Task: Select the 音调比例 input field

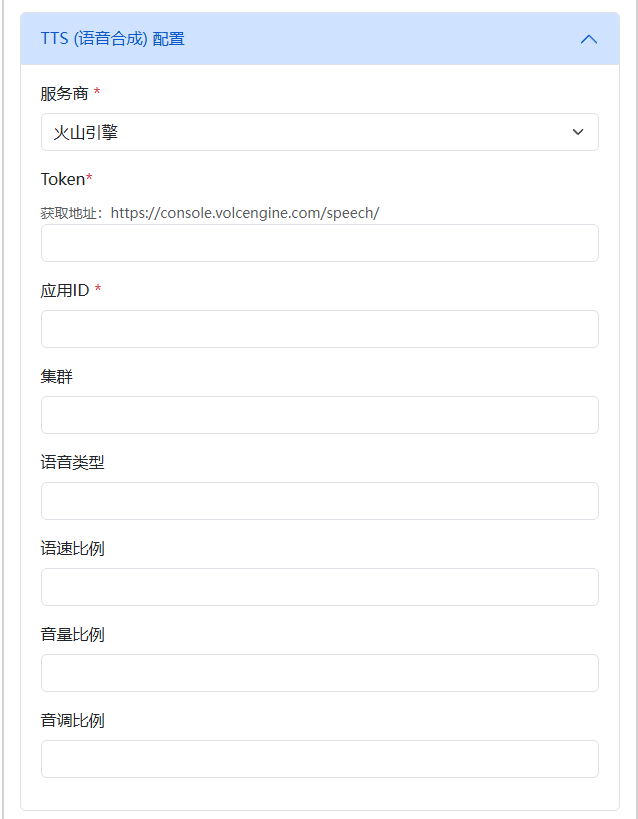Action: pos(319,759)
